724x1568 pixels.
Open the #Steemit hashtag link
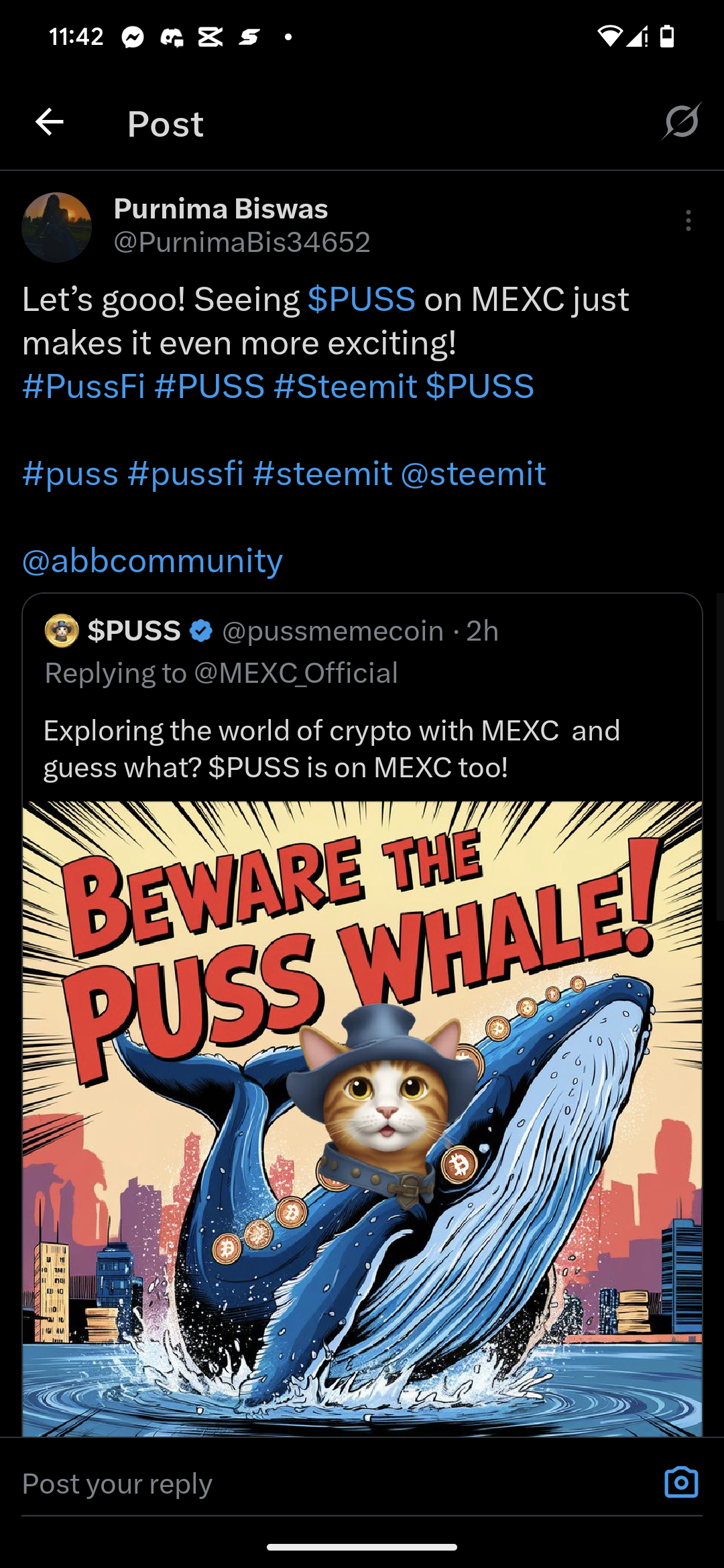(x=345, y=386)
